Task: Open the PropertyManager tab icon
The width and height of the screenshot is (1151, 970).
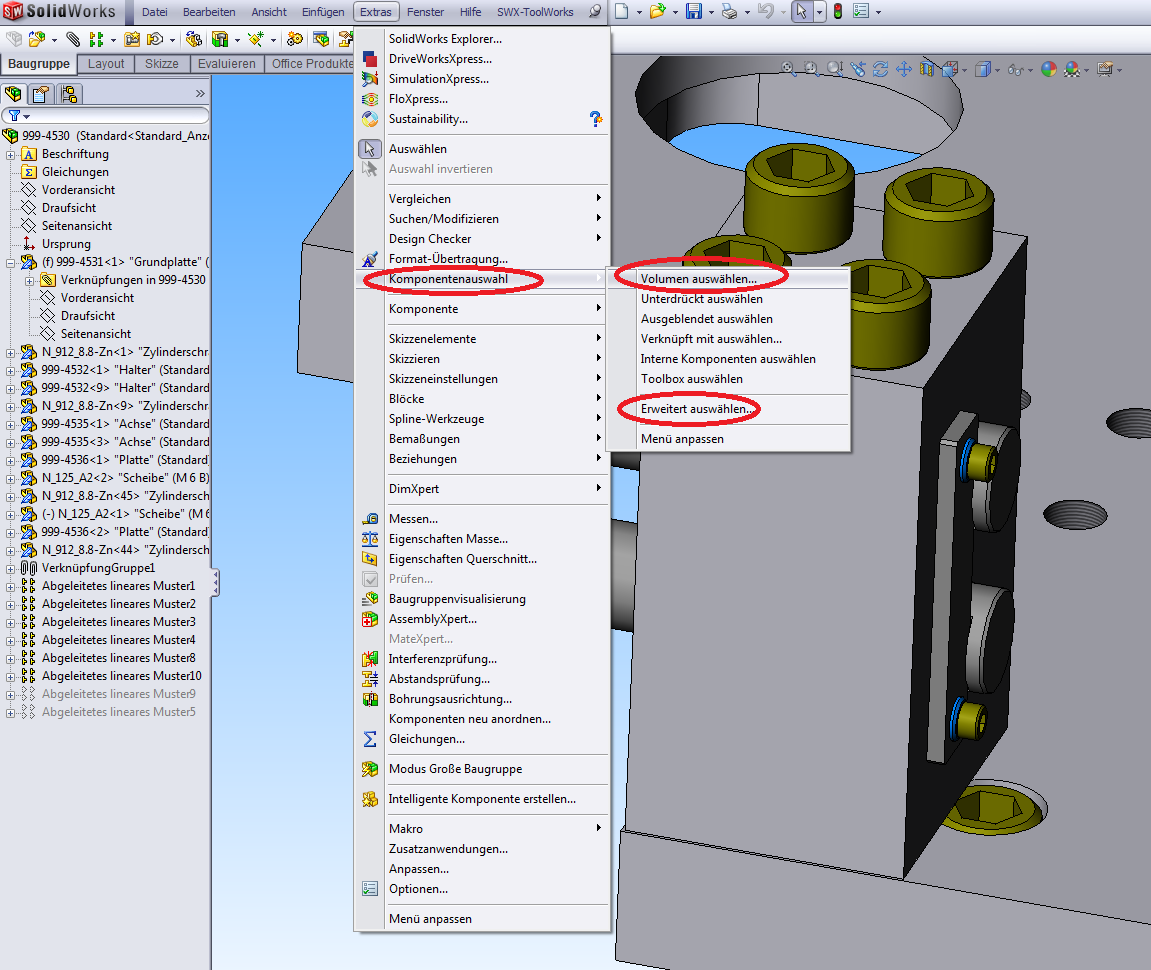Action: click(x=41, y=93)
